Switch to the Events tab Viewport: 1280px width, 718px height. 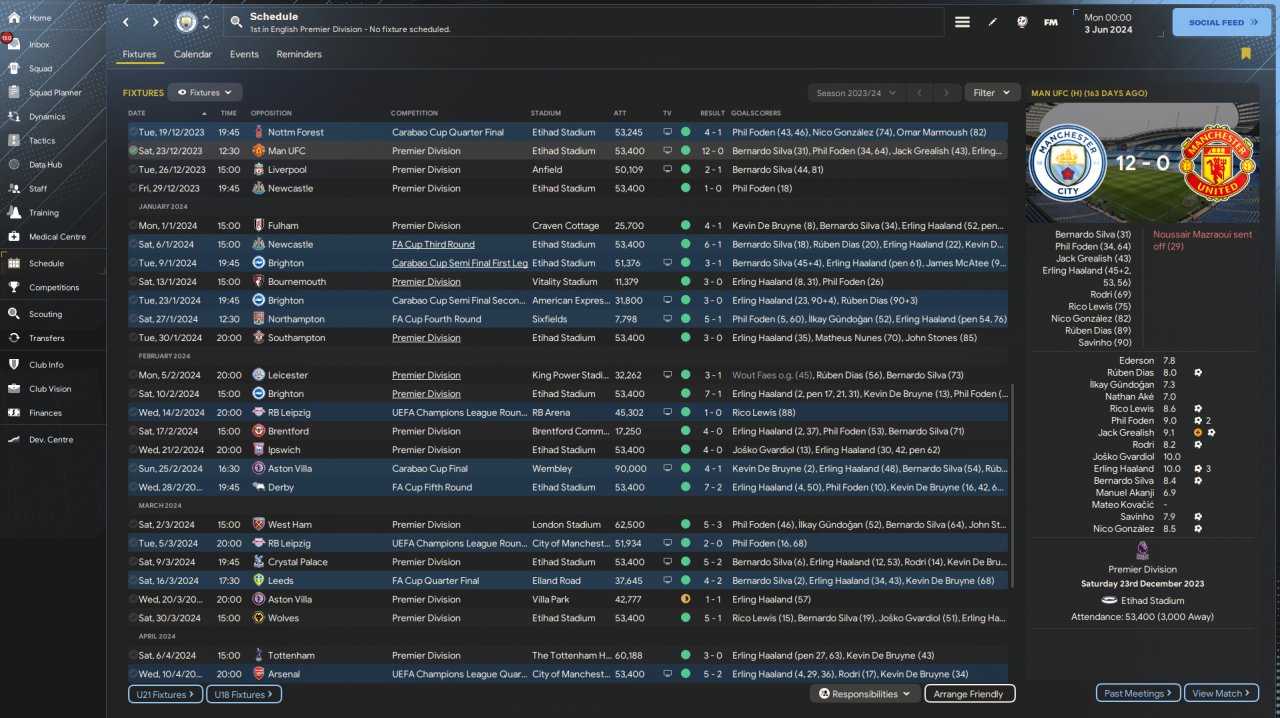tap(244, 54)
